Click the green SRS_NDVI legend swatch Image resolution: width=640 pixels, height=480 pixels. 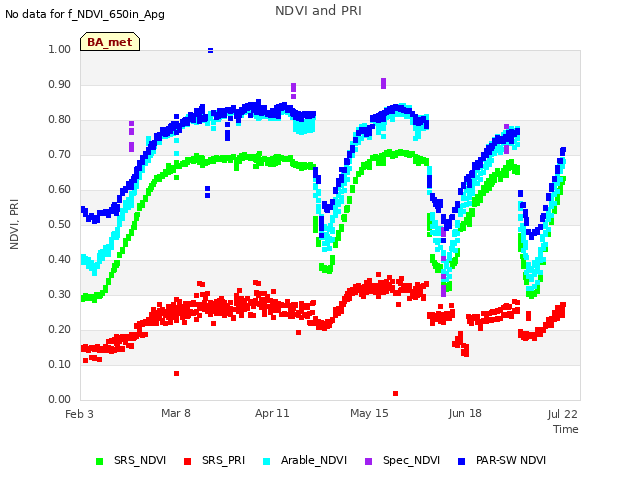[99, 461]
